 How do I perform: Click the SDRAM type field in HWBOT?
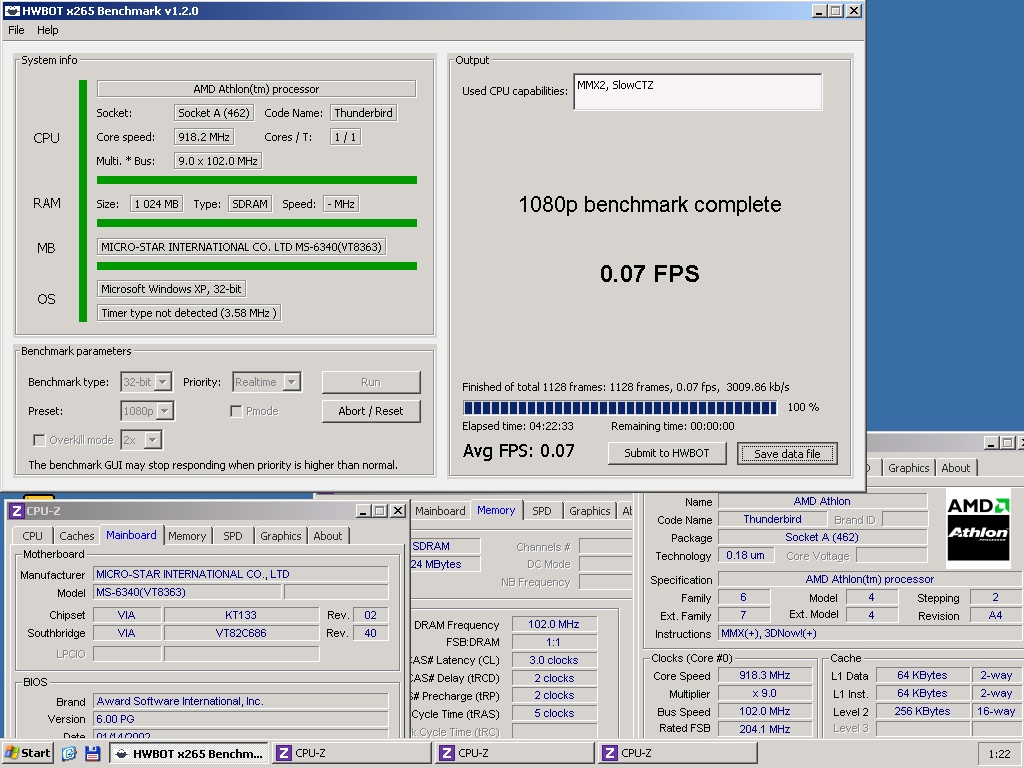[250, 204]
